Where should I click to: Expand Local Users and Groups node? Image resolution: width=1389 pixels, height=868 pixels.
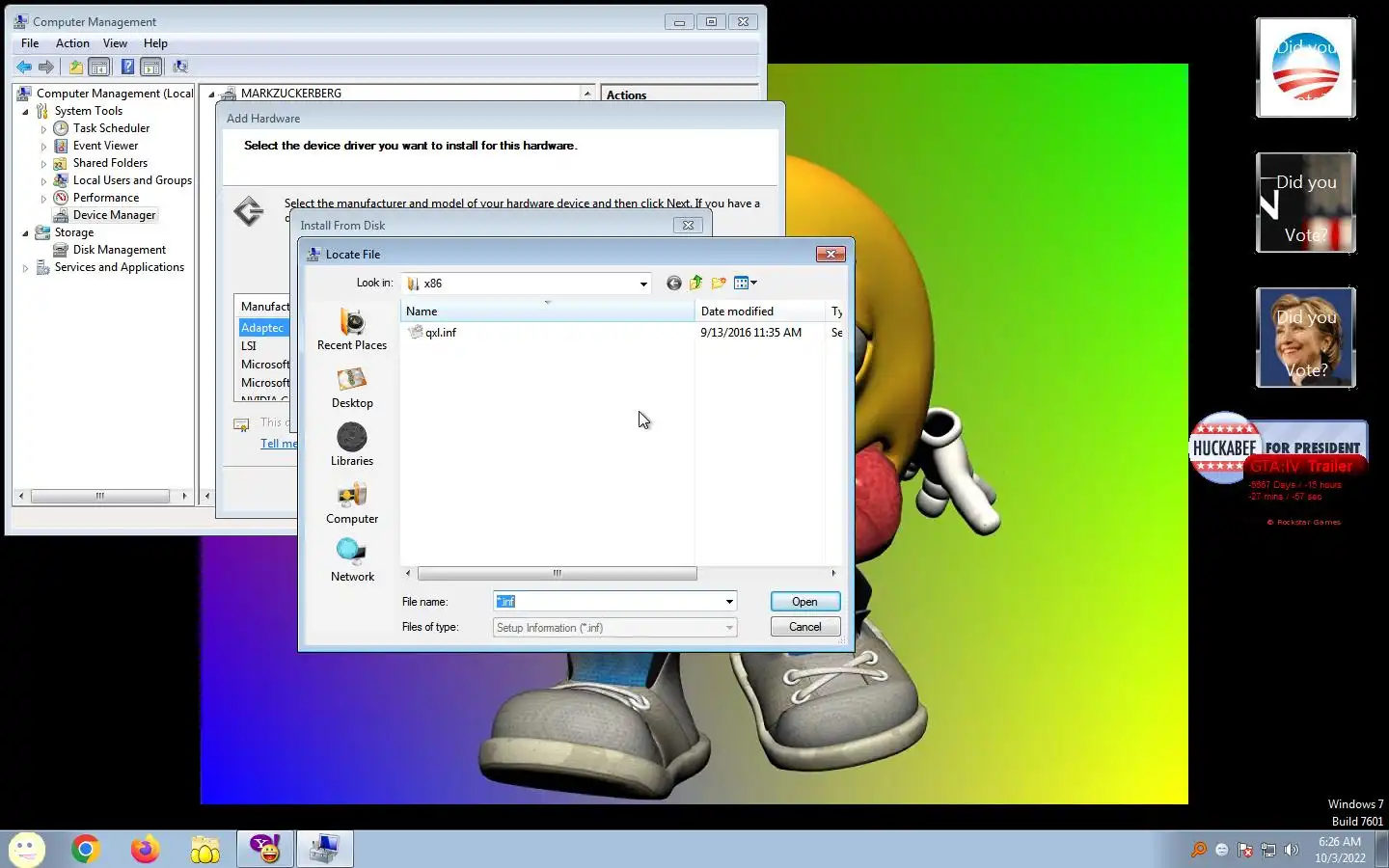click(x=43, y=180)
